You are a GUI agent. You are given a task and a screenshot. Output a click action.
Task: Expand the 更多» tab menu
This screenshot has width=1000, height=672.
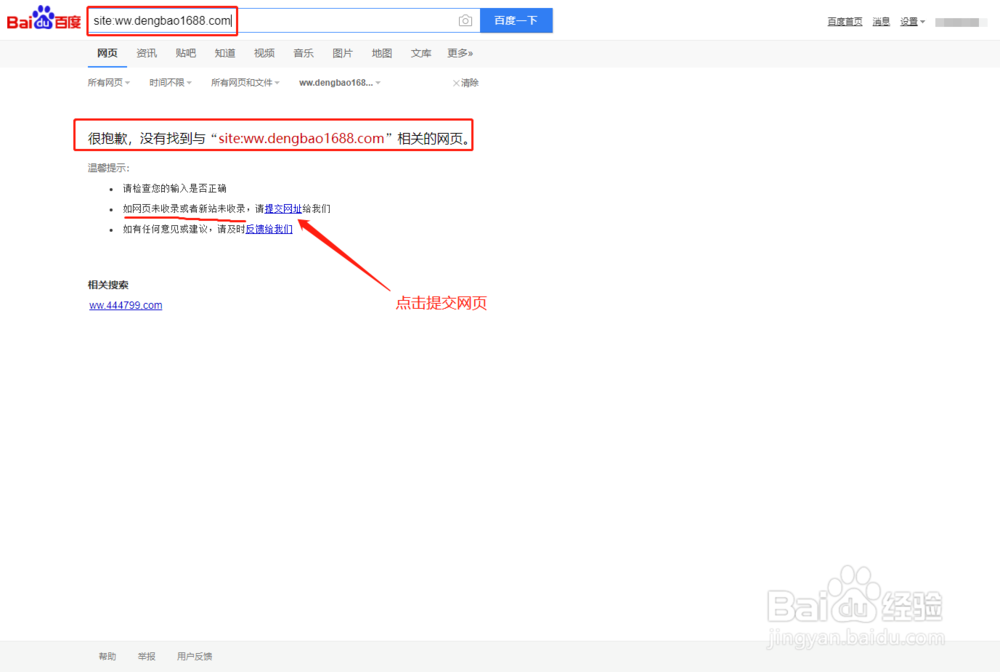(460, 53)
